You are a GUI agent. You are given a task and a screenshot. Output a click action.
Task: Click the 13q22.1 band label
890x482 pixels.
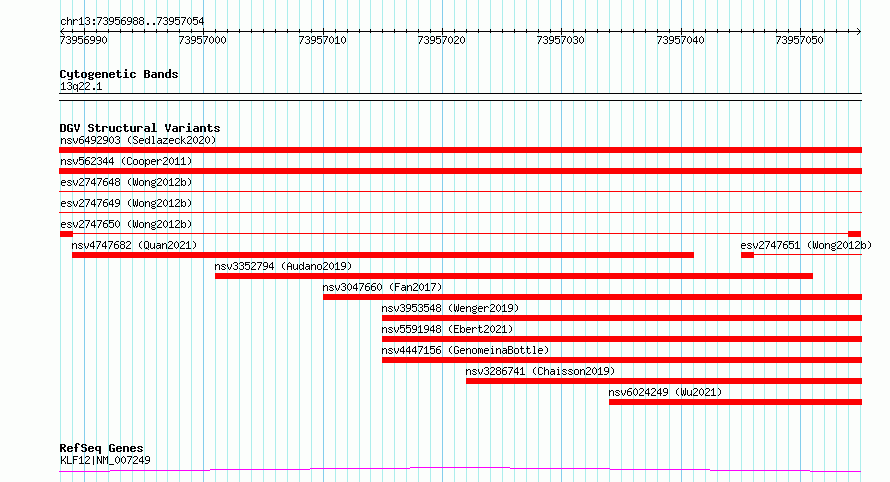tap(81, 86)
